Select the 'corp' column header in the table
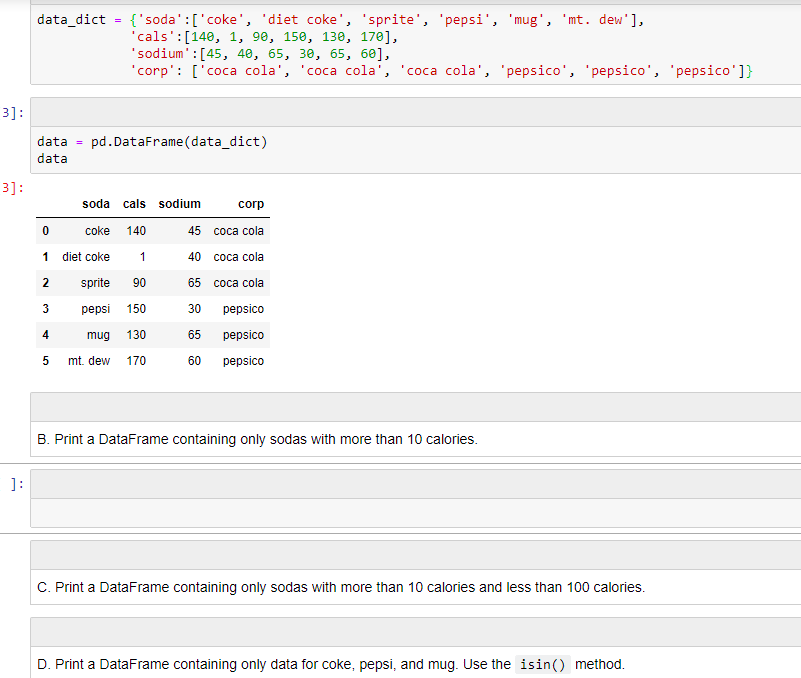The width and height of the screenshot is (801, 678). pyautogui.click(x=250, y=204)
